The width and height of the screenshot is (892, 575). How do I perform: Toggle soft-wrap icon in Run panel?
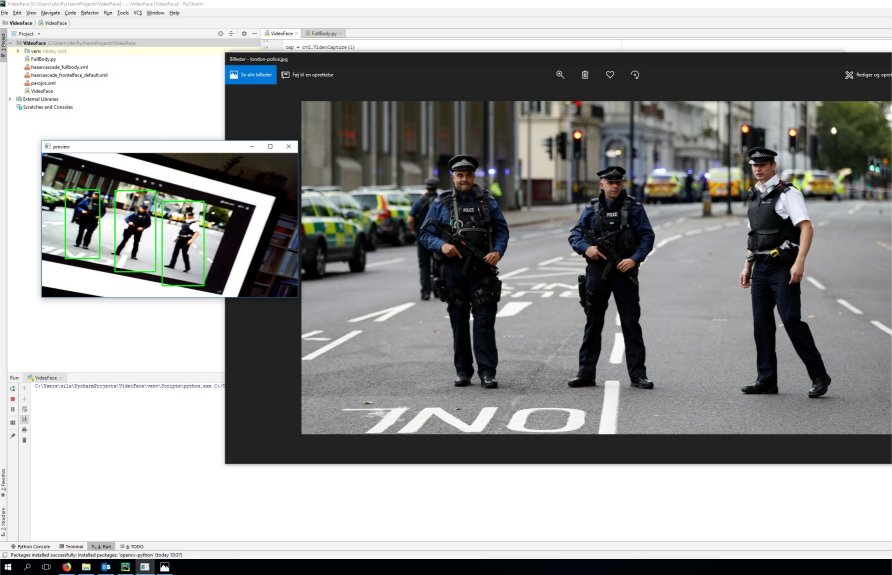(x=24, y=409)
